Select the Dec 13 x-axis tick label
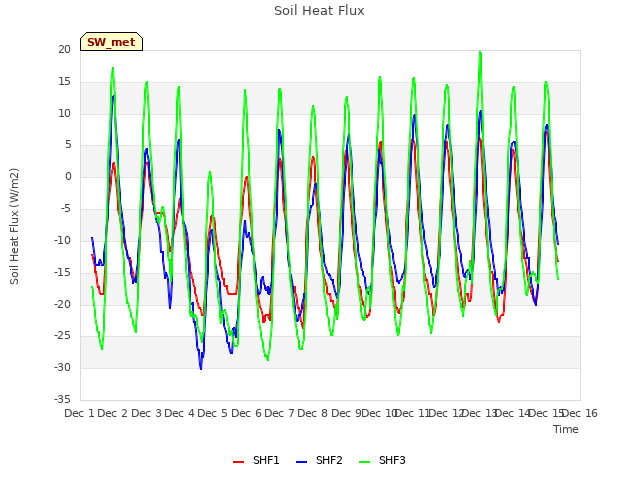The image size is (640, 480). pyautogui.click(x=479, y=413)
